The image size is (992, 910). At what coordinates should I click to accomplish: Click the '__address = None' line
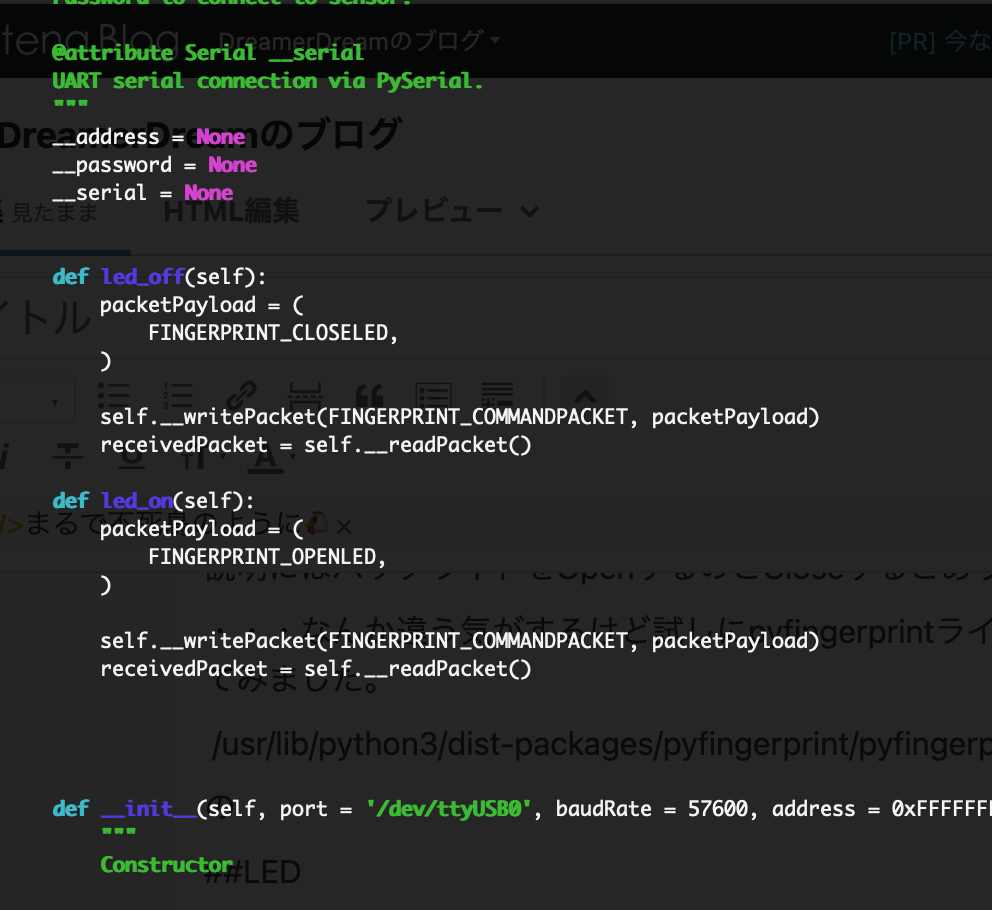pyautogui.click(x=148, y=137)
